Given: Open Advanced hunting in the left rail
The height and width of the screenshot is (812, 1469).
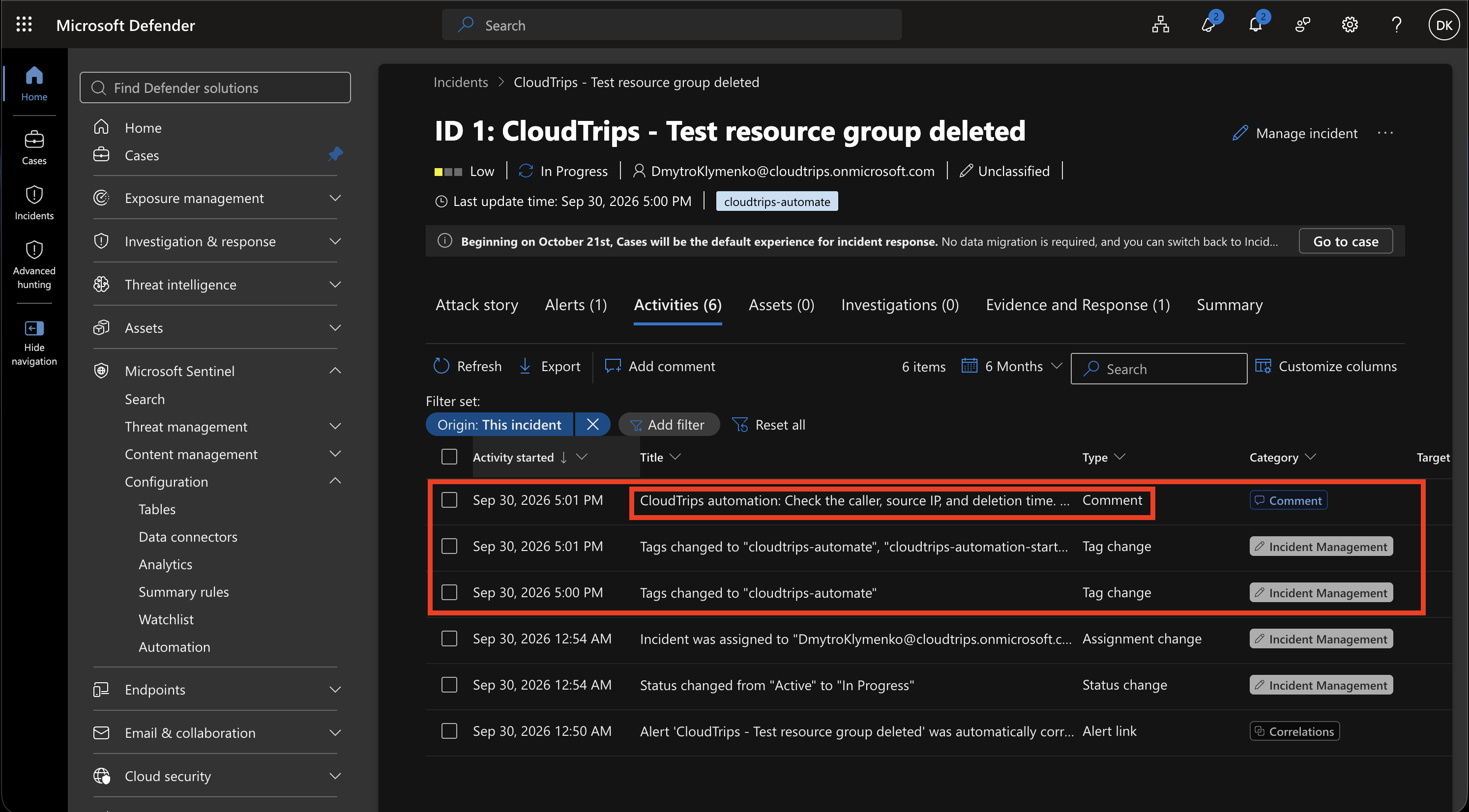Looking at the screenshot, I should pyautogui.click(x=34, y=264).
